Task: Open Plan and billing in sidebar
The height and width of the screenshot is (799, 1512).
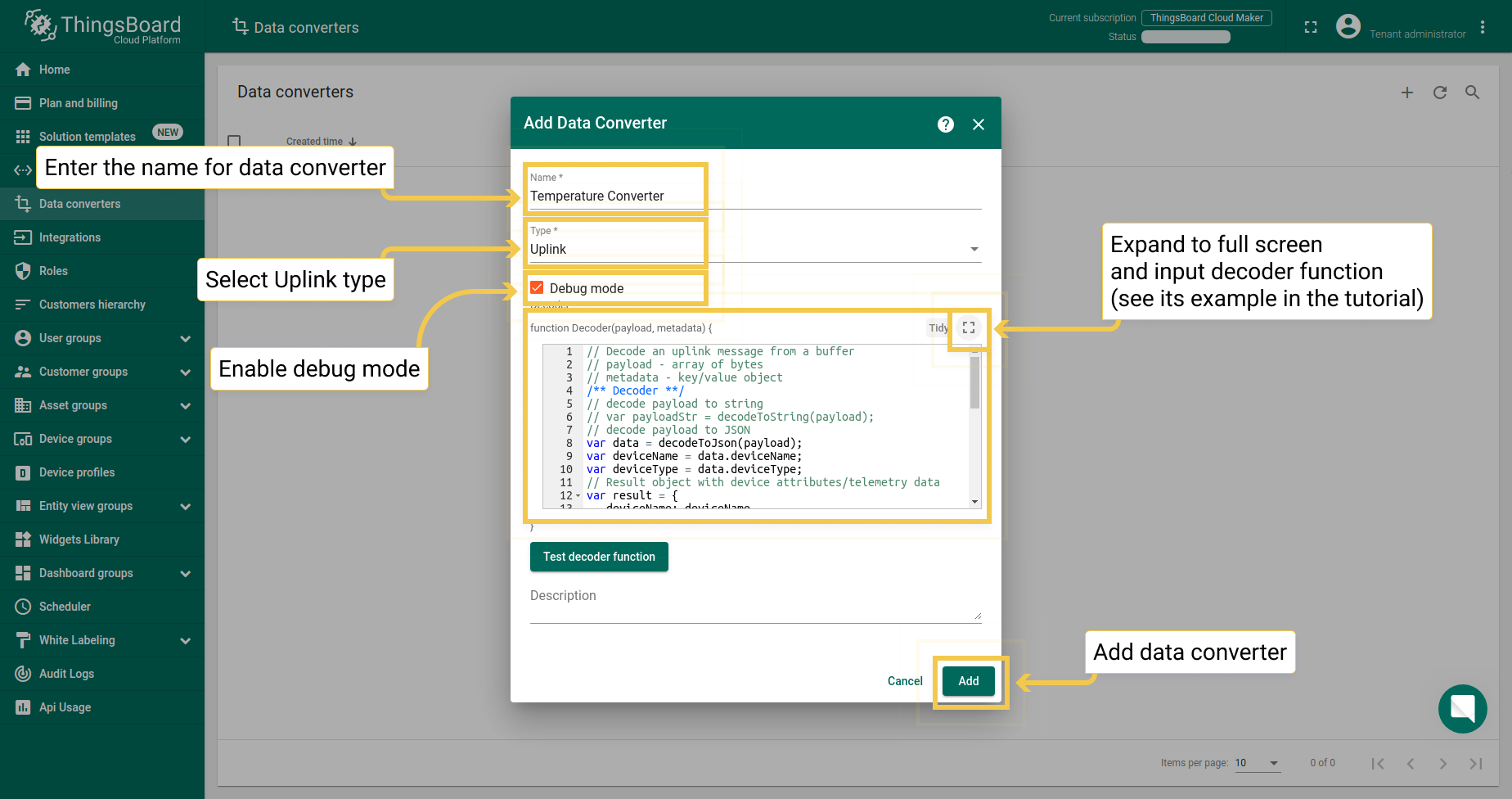Action: point(102,103)
